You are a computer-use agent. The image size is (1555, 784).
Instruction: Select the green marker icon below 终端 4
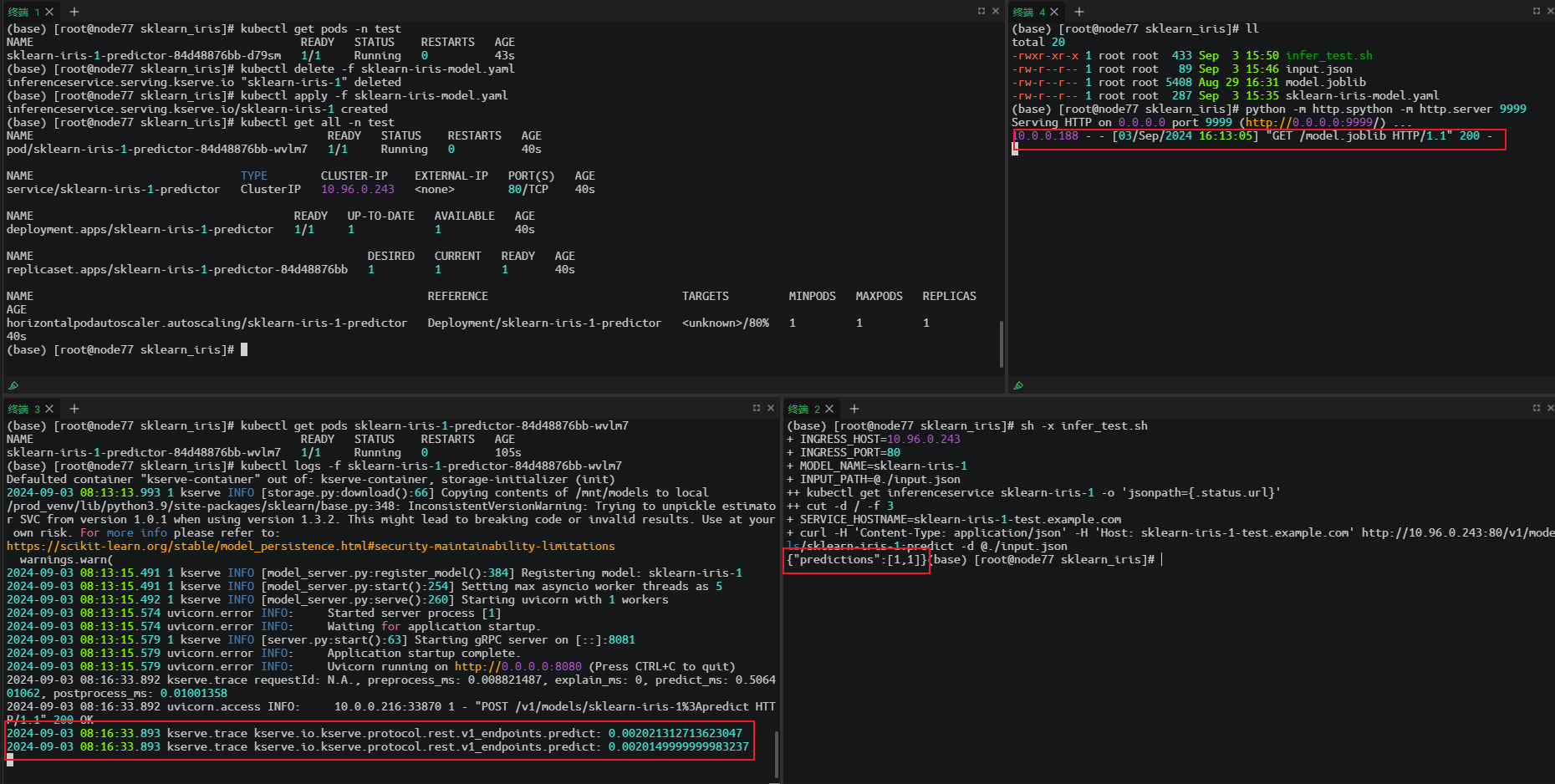[x=1018, y=385]
